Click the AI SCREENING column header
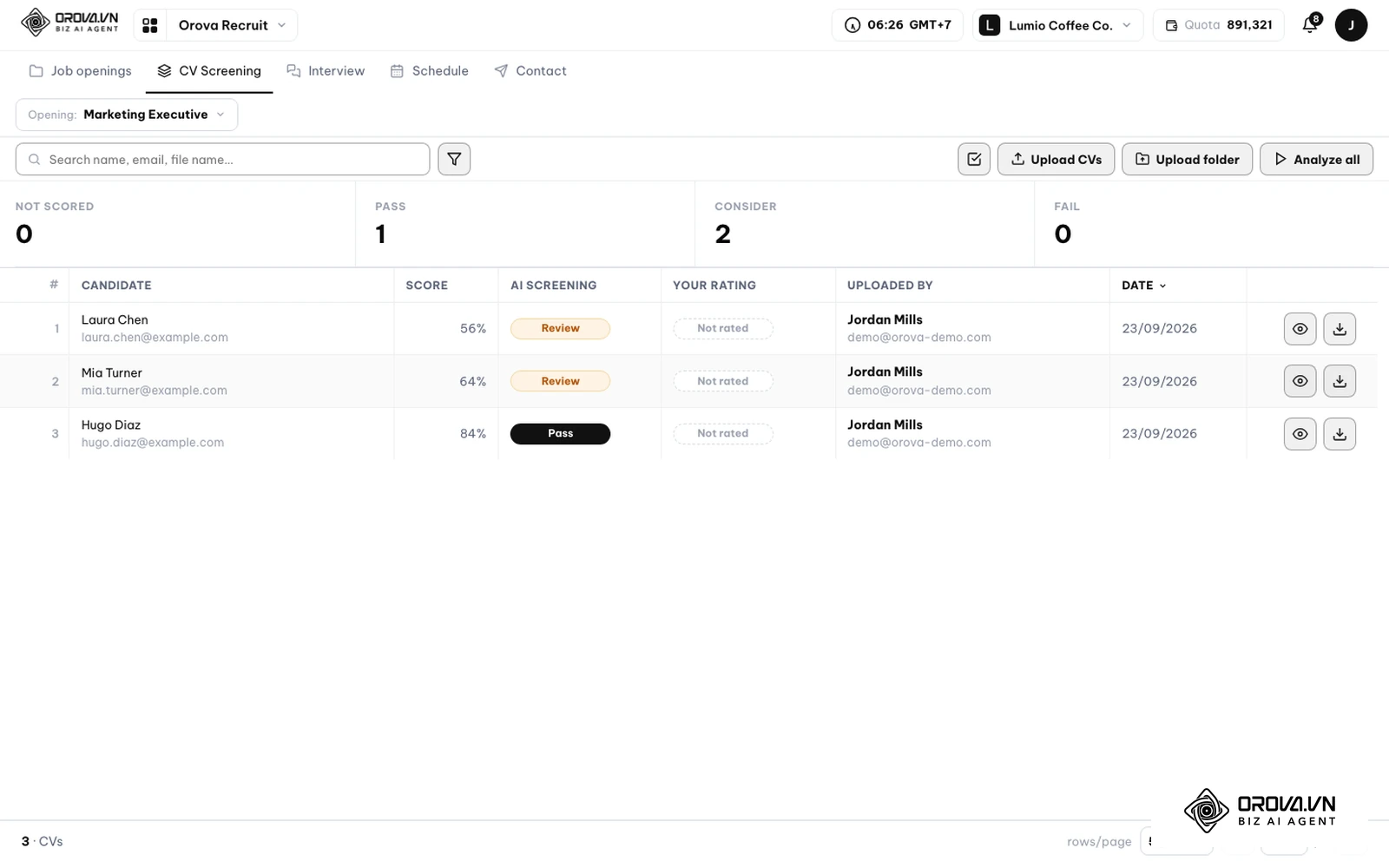 tap(553, 286)
